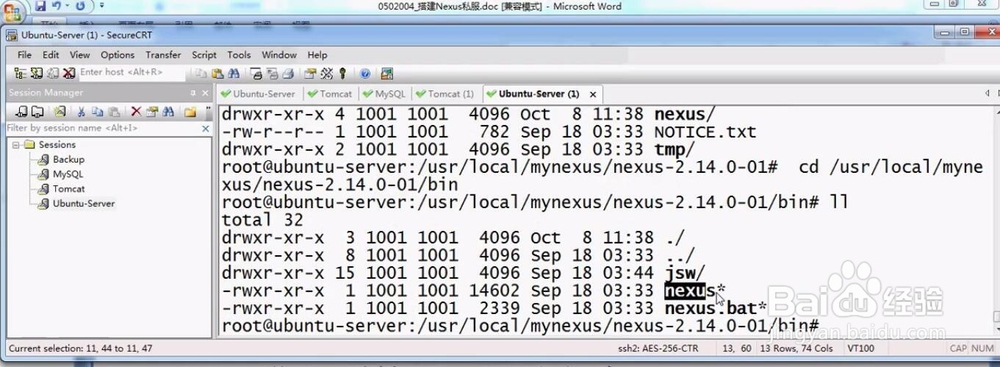
Task: Click the Word Undo icon
Action: click(57, 6)
